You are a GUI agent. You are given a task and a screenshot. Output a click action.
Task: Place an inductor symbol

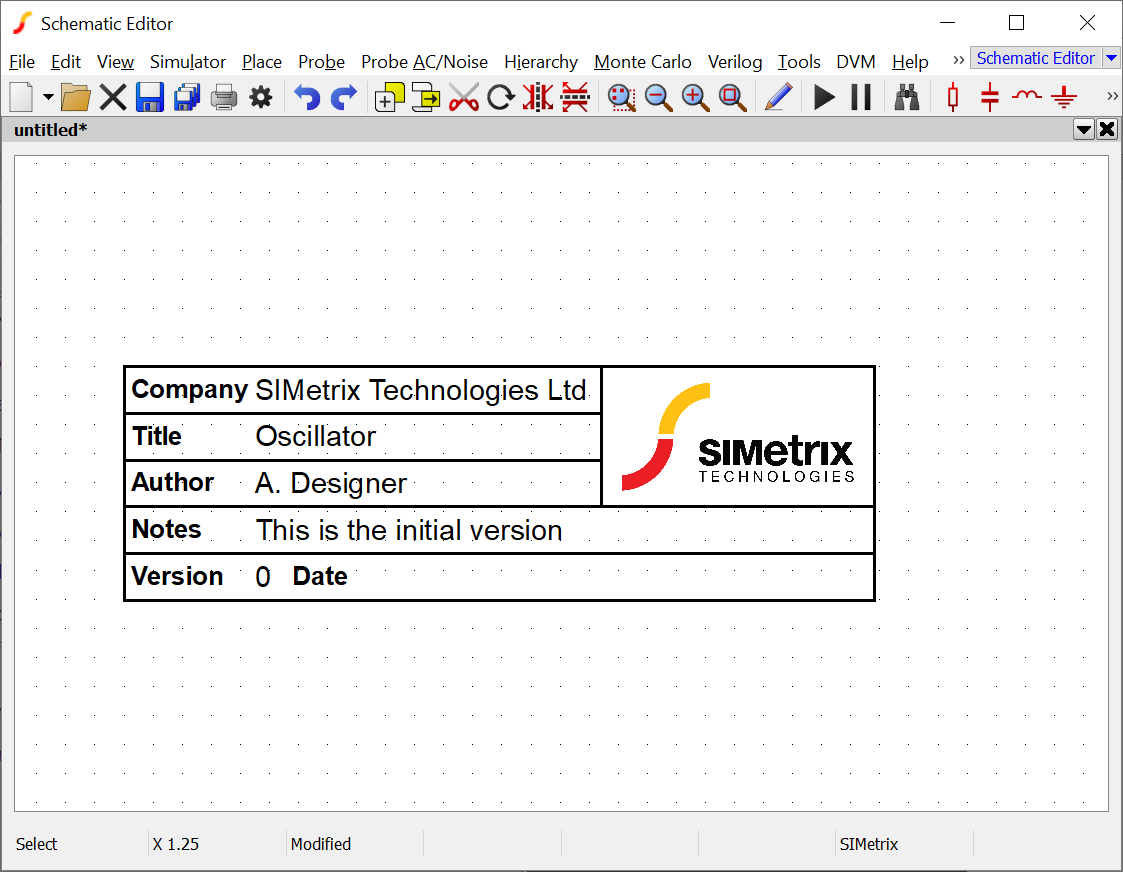tap(1027, 97)
